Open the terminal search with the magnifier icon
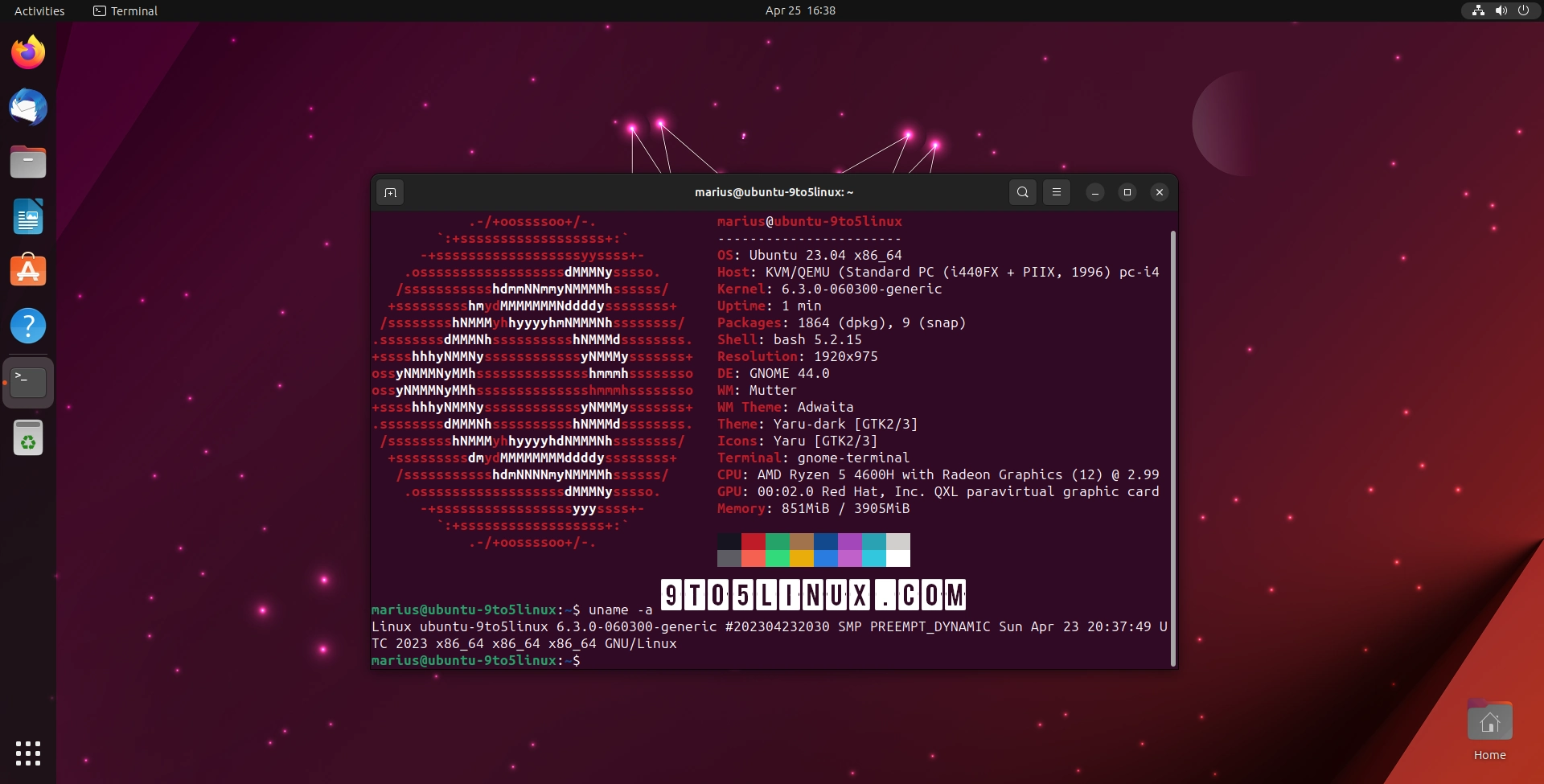 [x=1022, y=192]
